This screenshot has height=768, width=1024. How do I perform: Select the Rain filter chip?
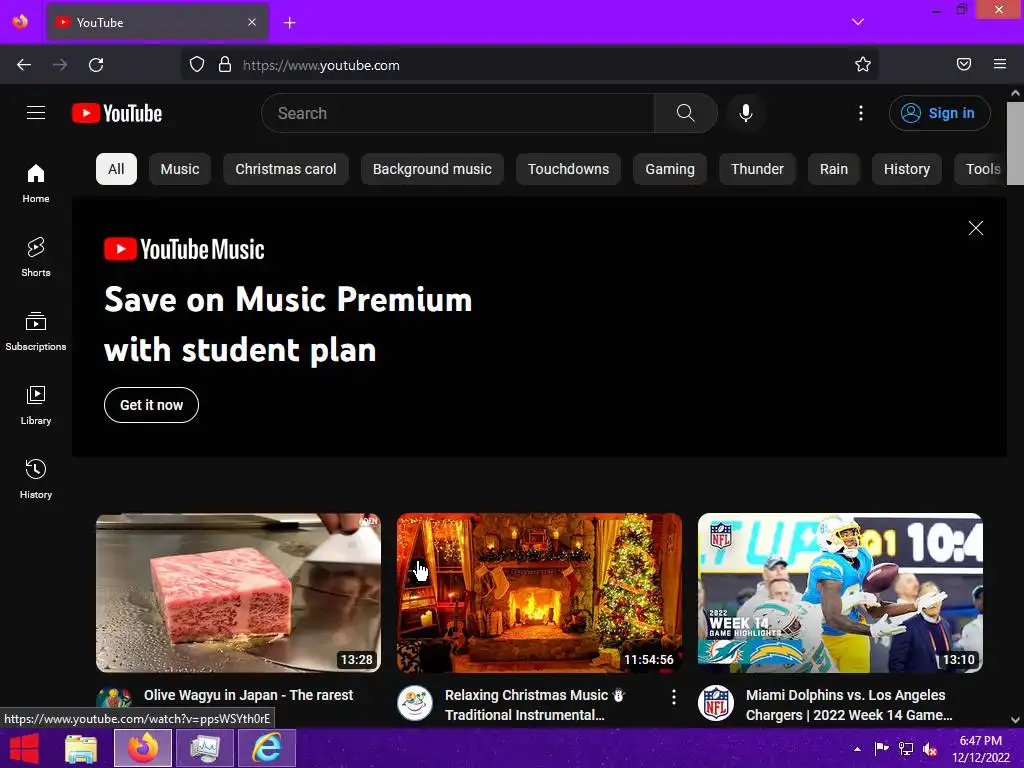coord(833,169)
